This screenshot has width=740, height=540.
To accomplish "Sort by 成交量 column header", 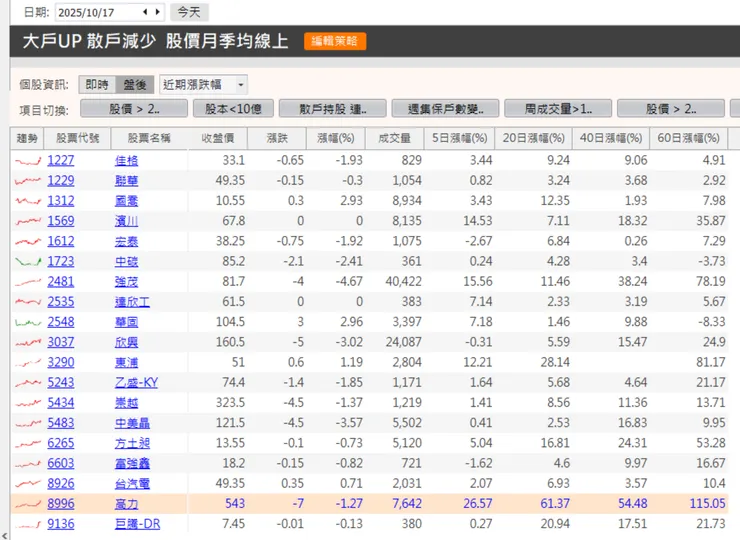I will (395, 138).
